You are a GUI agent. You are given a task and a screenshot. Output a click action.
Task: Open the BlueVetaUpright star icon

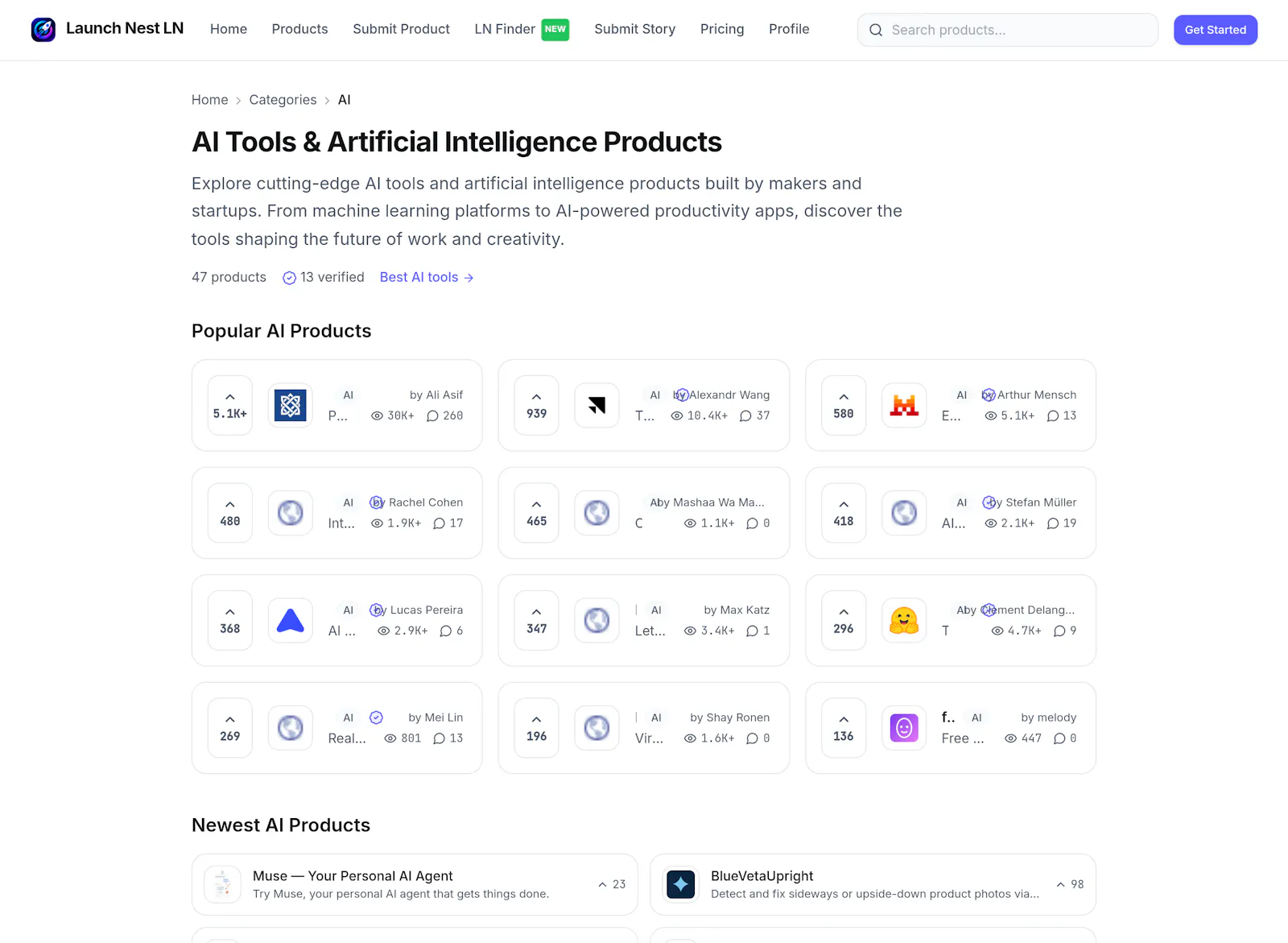pyautogui.click(x=681, y=884)
